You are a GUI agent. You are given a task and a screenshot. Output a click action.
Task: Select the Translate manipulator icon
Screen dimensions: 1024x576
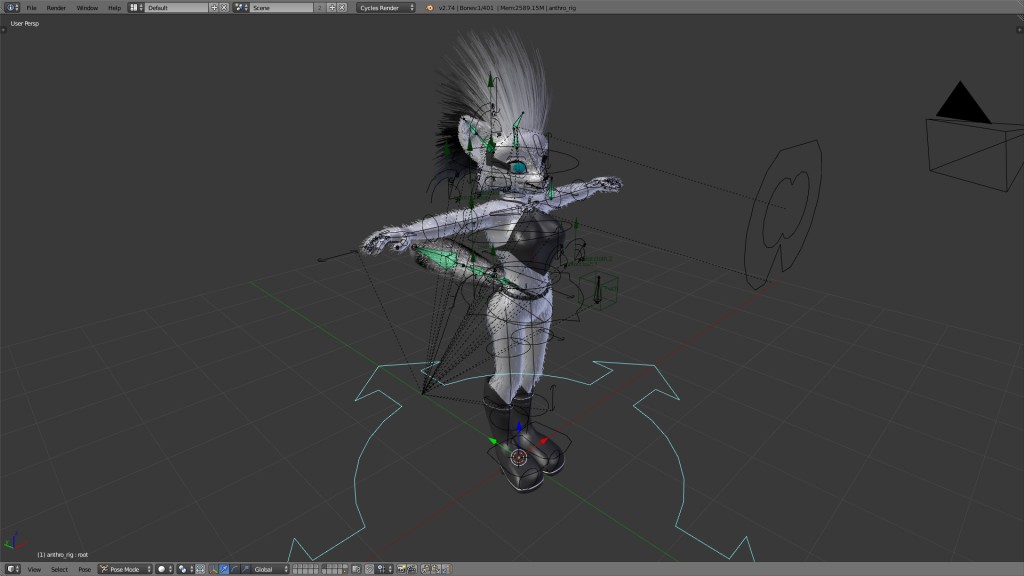click(222, 569)
